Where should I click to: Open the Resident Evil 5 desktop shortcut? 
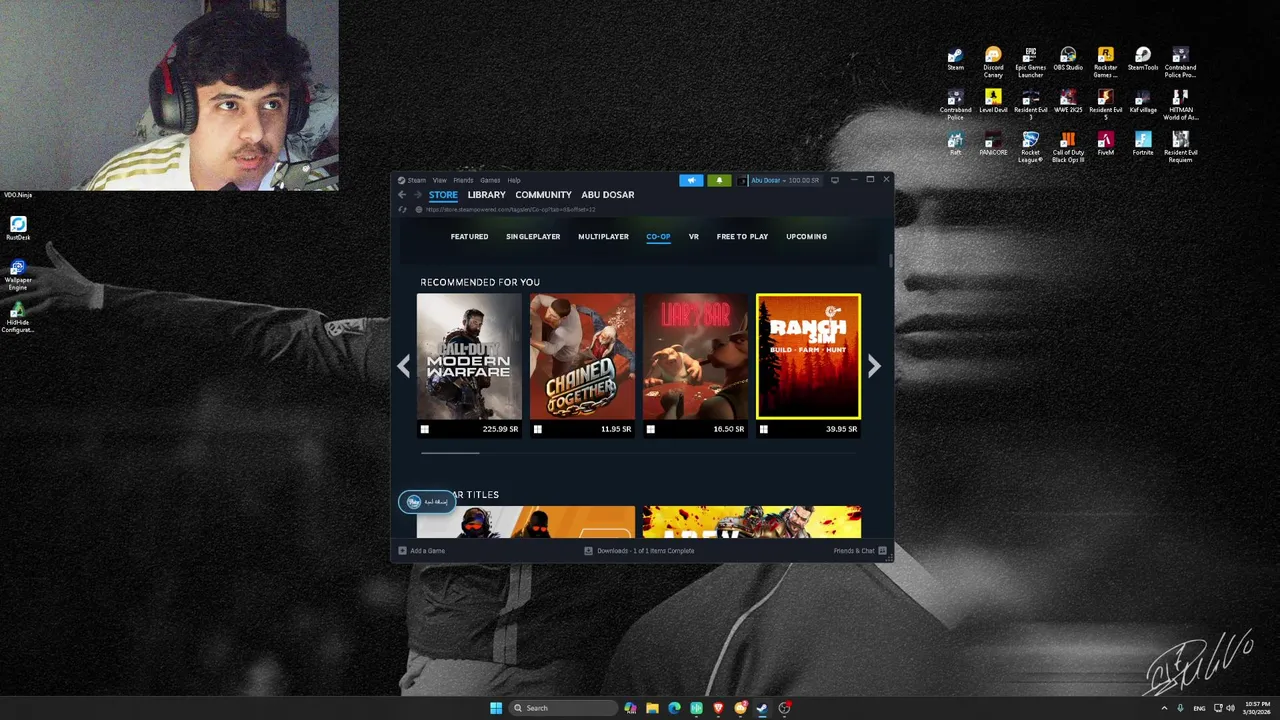tap(1105, 104)
